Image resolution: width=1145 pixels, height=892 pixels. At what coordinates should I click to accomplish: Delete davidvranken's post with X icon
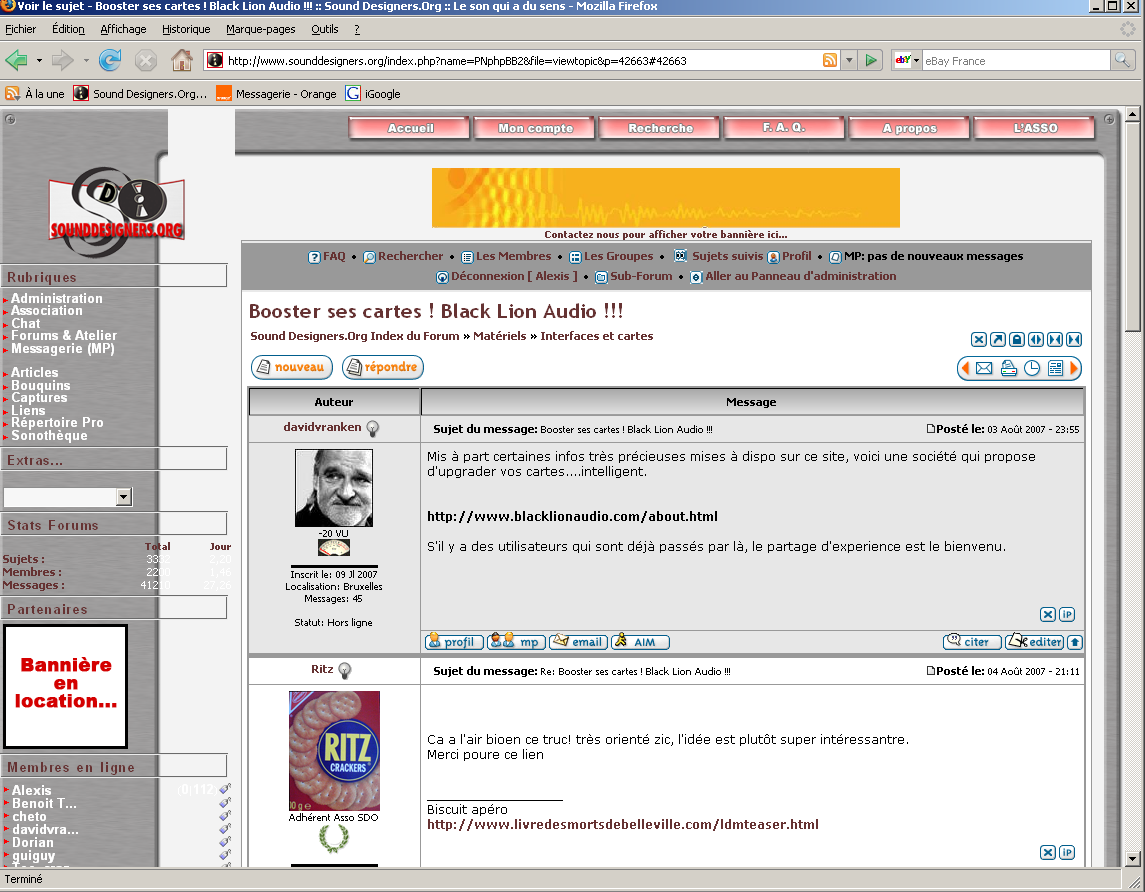pyautogui.click(x=1047, y=614)
